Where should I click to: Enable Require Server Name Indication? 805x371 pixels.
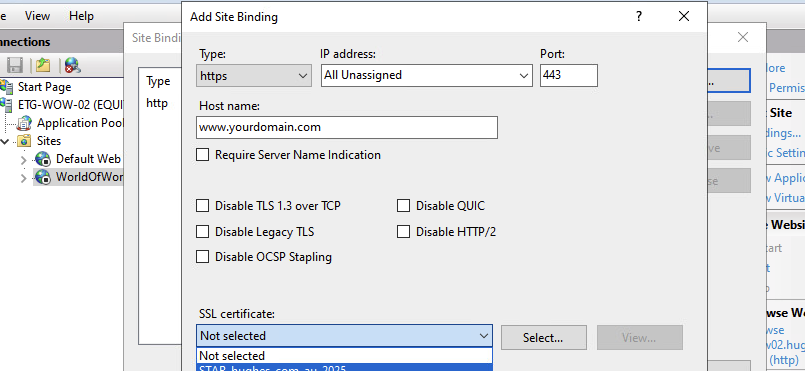point(203,154)
